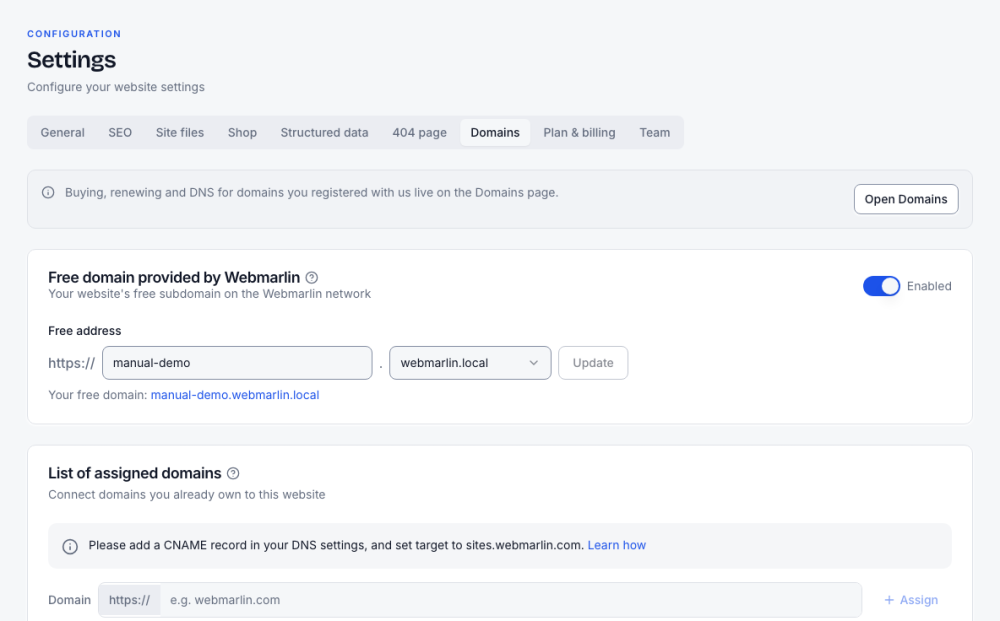The width and height of the screenshot is (1000, 621).
Task: Click the Open Domains button
Action: pos(906,199)
